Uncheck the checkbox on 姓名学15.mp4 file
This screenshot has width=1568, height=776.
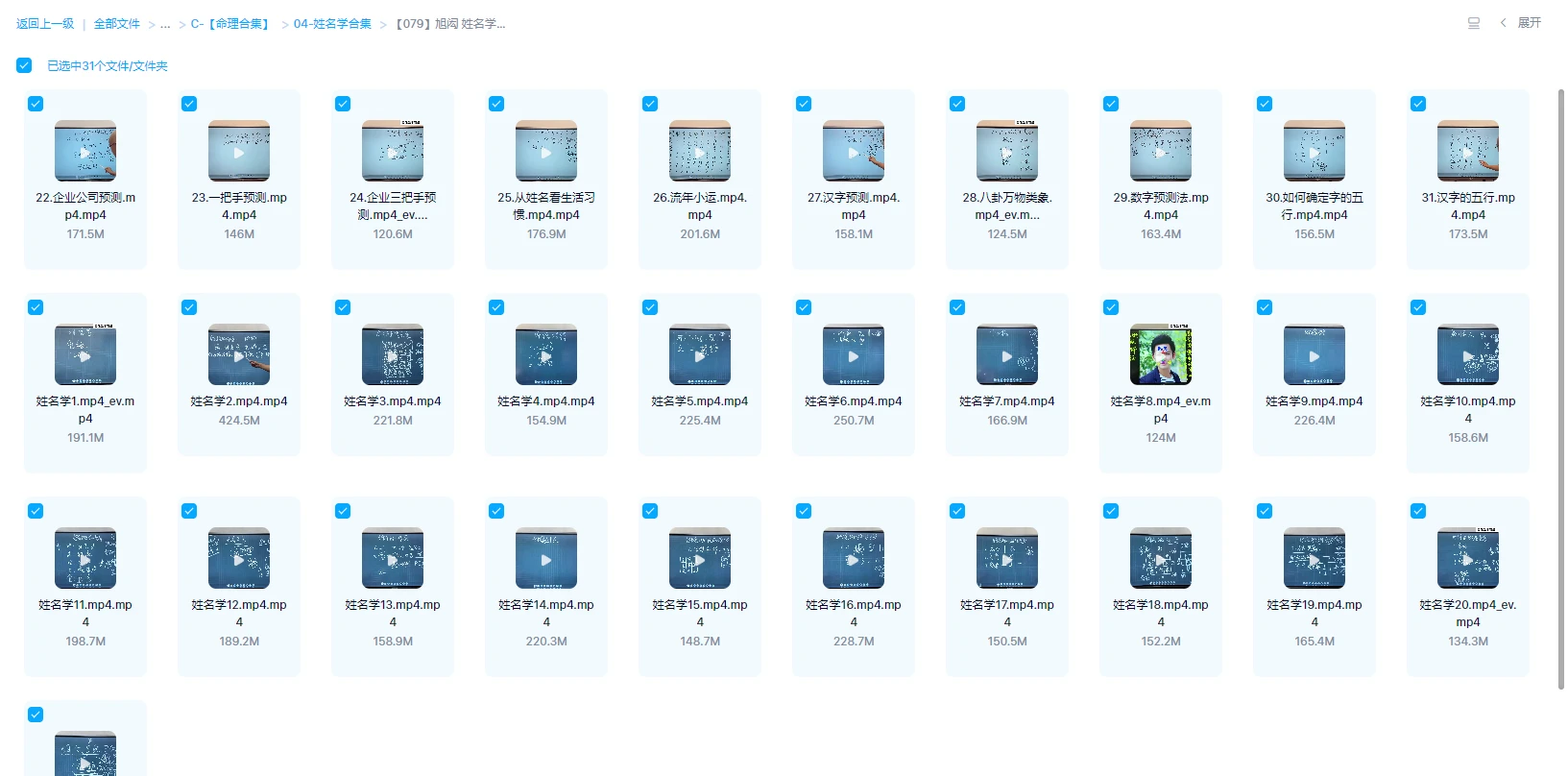[650, 511]
